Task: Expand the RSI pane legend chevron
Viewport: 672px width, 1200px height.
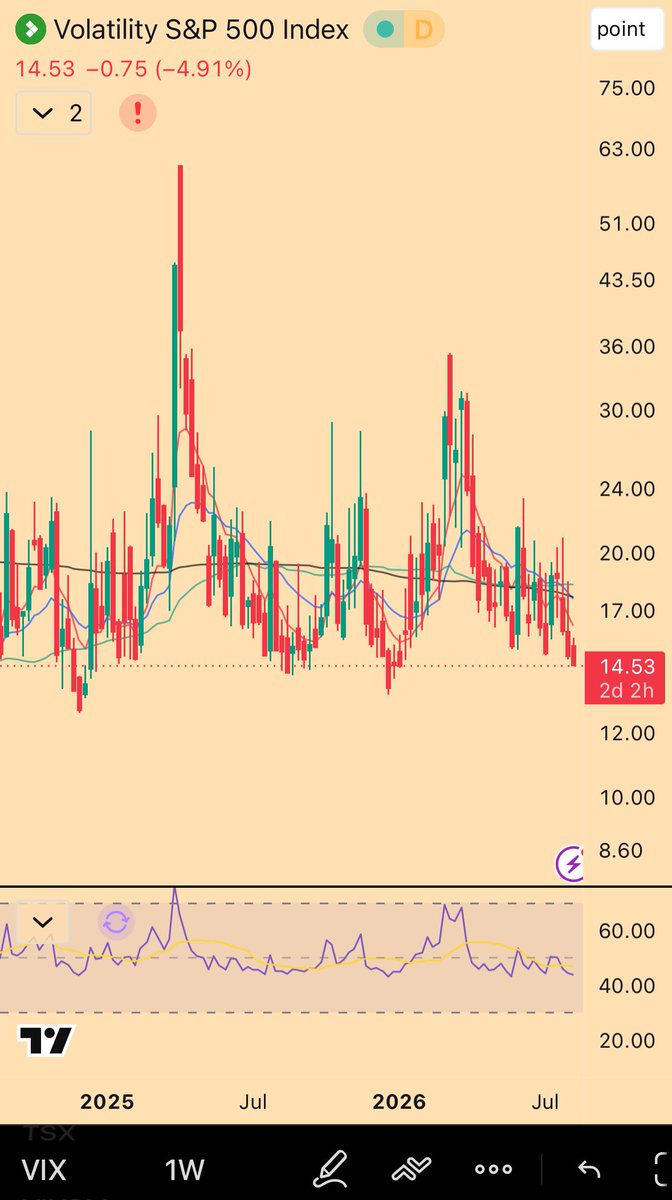Action: click(x=42, y=921)
